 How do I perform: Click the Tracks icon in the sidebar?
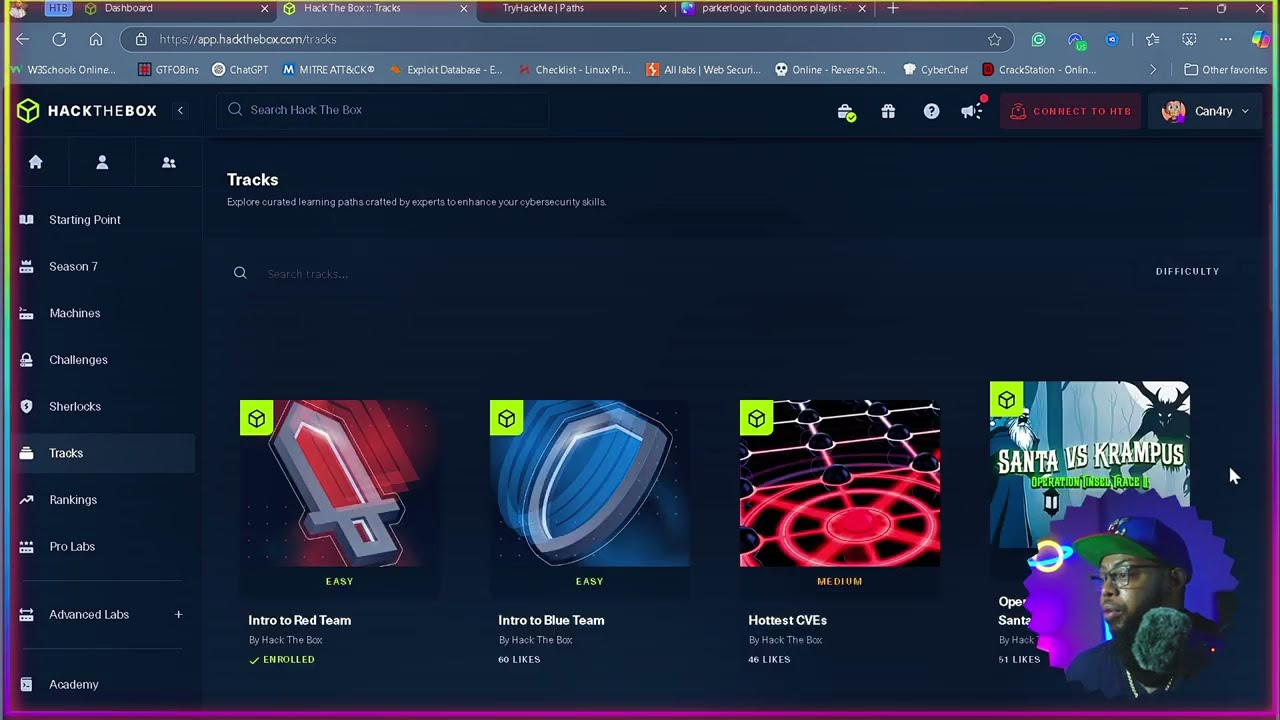[x=27, y=453]
